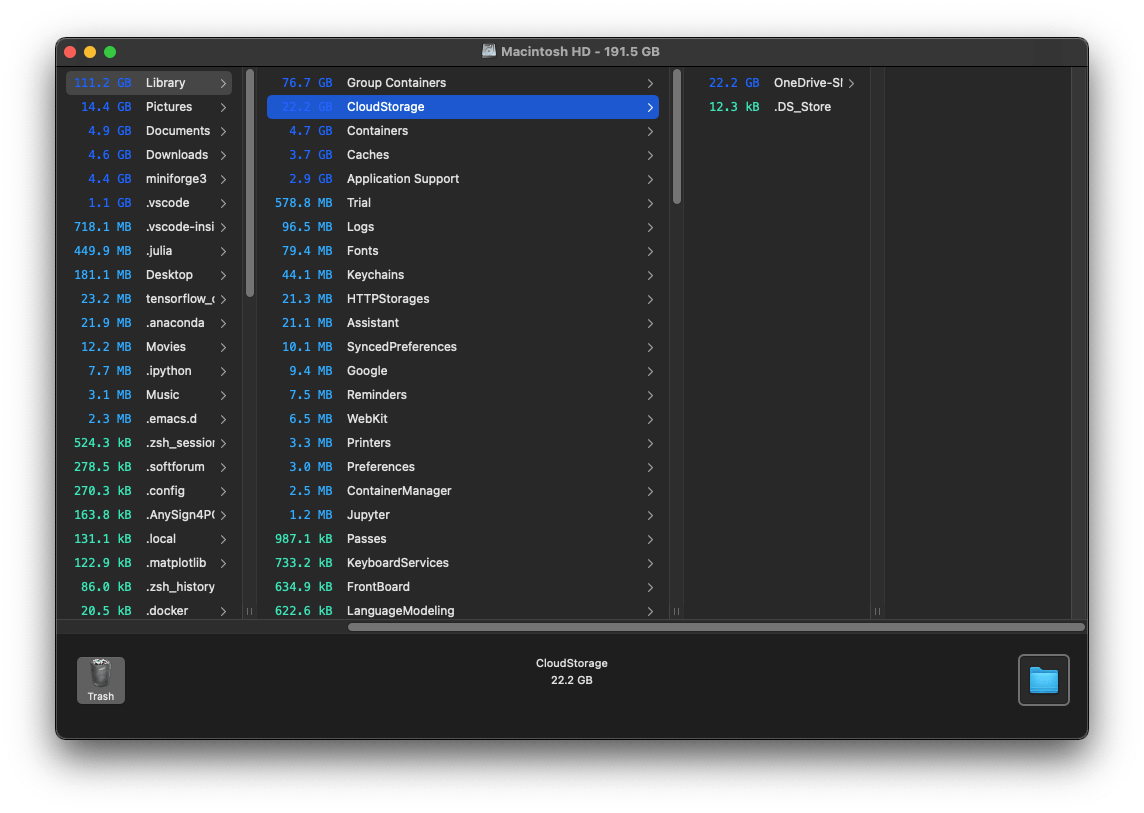The image size is (1144, 813).
Task: Click the horizontal scrollbar at bottom
Action: [716, 627]
